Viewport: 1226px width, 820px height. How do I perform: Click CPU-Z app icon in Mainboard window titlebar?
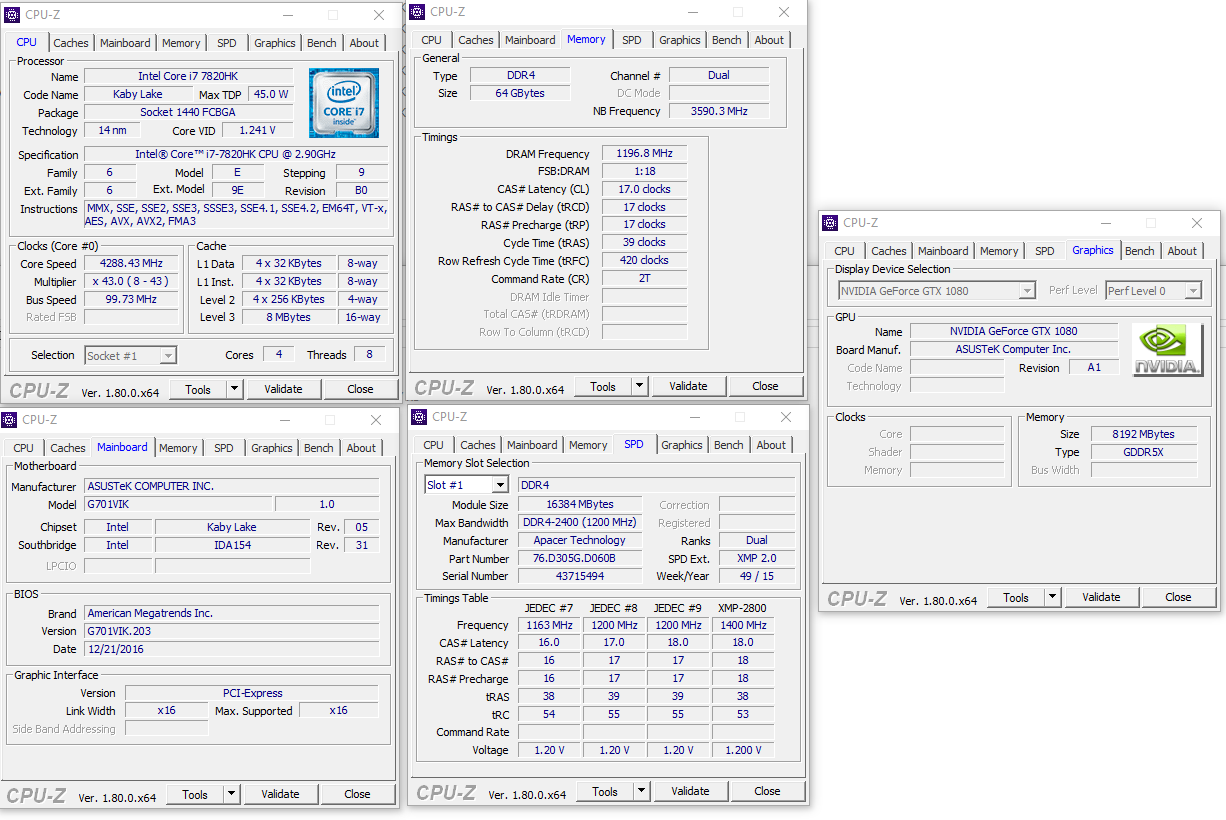point(10,420)
